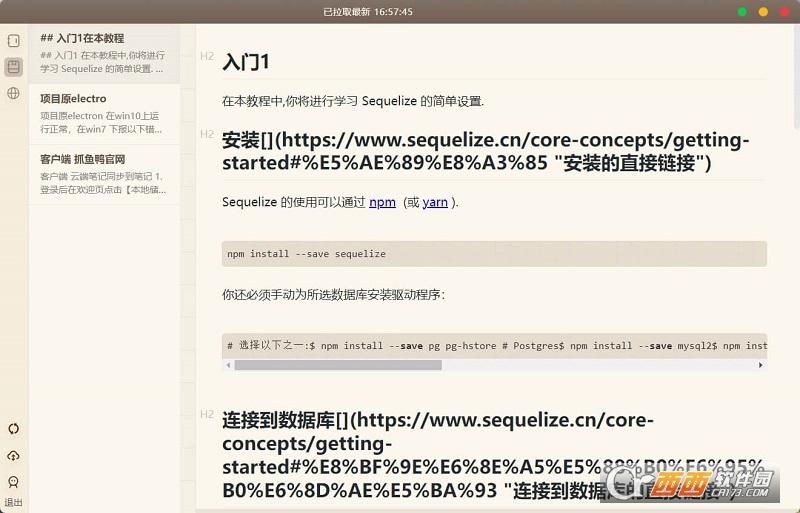The image size is (800, 513).
Task: Follow the yarn hyperlink
Action: pos(435,202)
